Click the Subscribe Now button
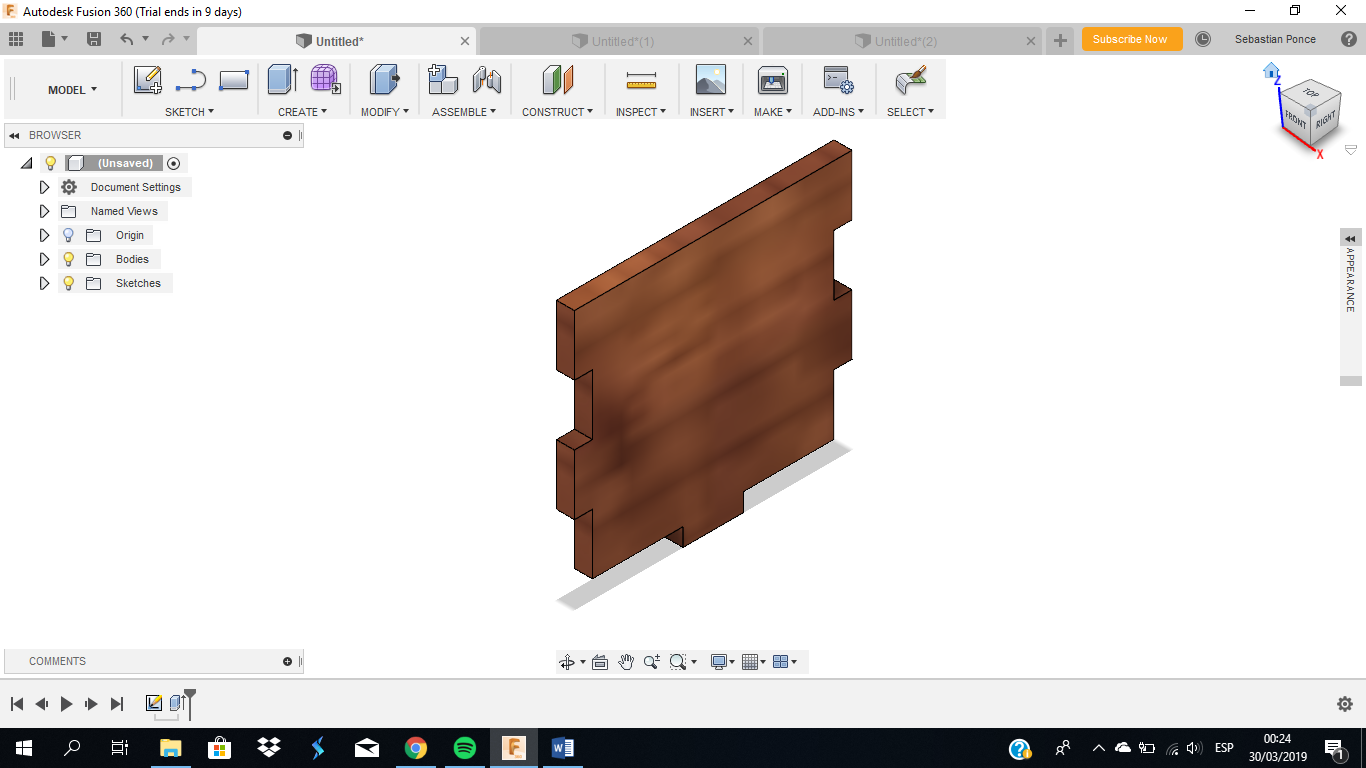 click(1132, 39)
